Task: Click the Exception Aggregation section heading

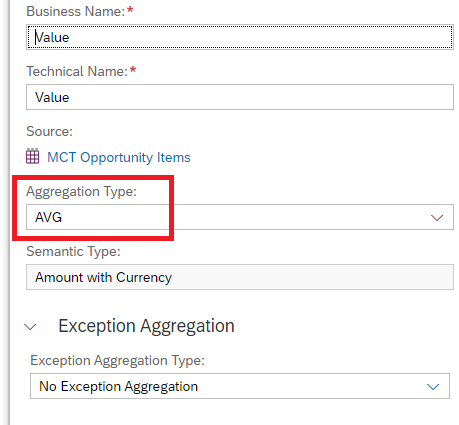Action: 146,326
